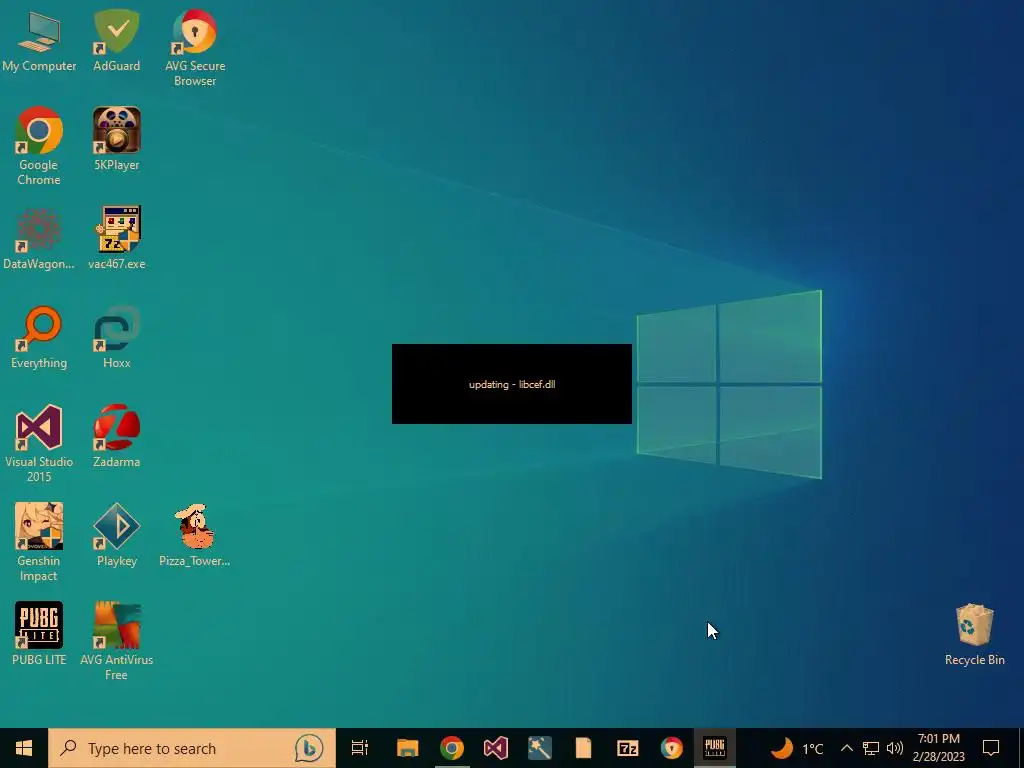The width and height of the screenshot is (1024, 768).
Task: Select the Hoxx desktop shortcut
Action: tap(116, 337)
